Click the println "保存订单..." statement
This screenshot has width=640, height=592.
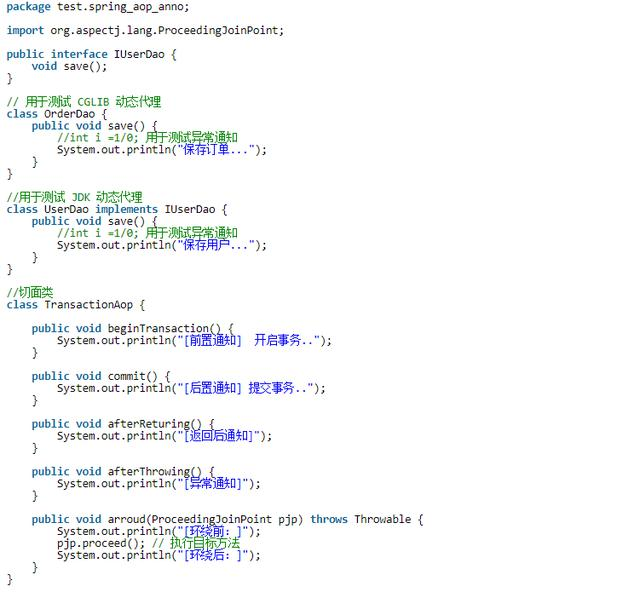pyautogui.click(x=162, y=150)
